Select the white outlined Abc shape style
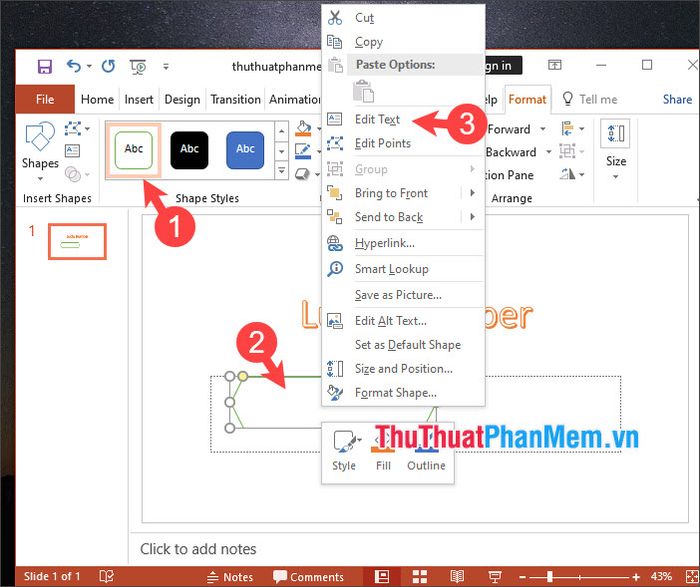Viewport: 700px width, 587px height. pyautogui.click(x=133, y=150)
